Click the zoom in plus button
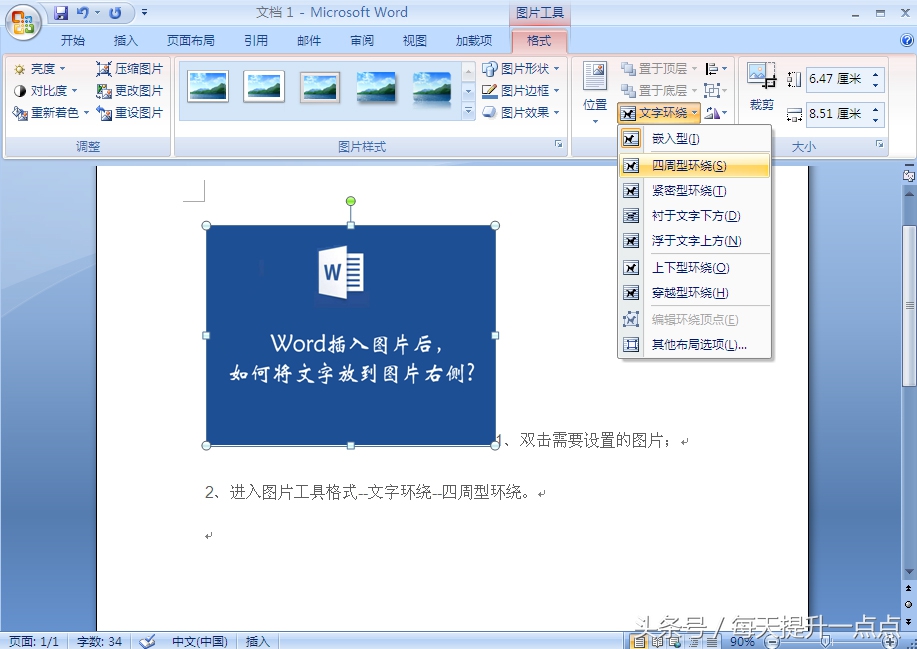The width and height of the screenshot is (917, 649). point(890,641)
